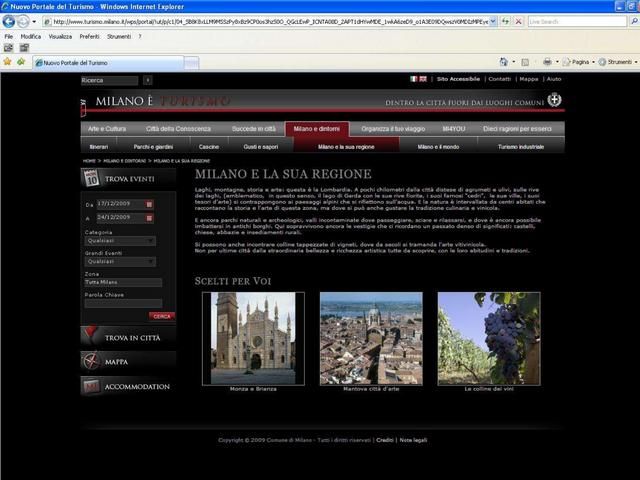Open the recent pages dropdown by Forward button

pyautogui.click(x=34, y=21)
